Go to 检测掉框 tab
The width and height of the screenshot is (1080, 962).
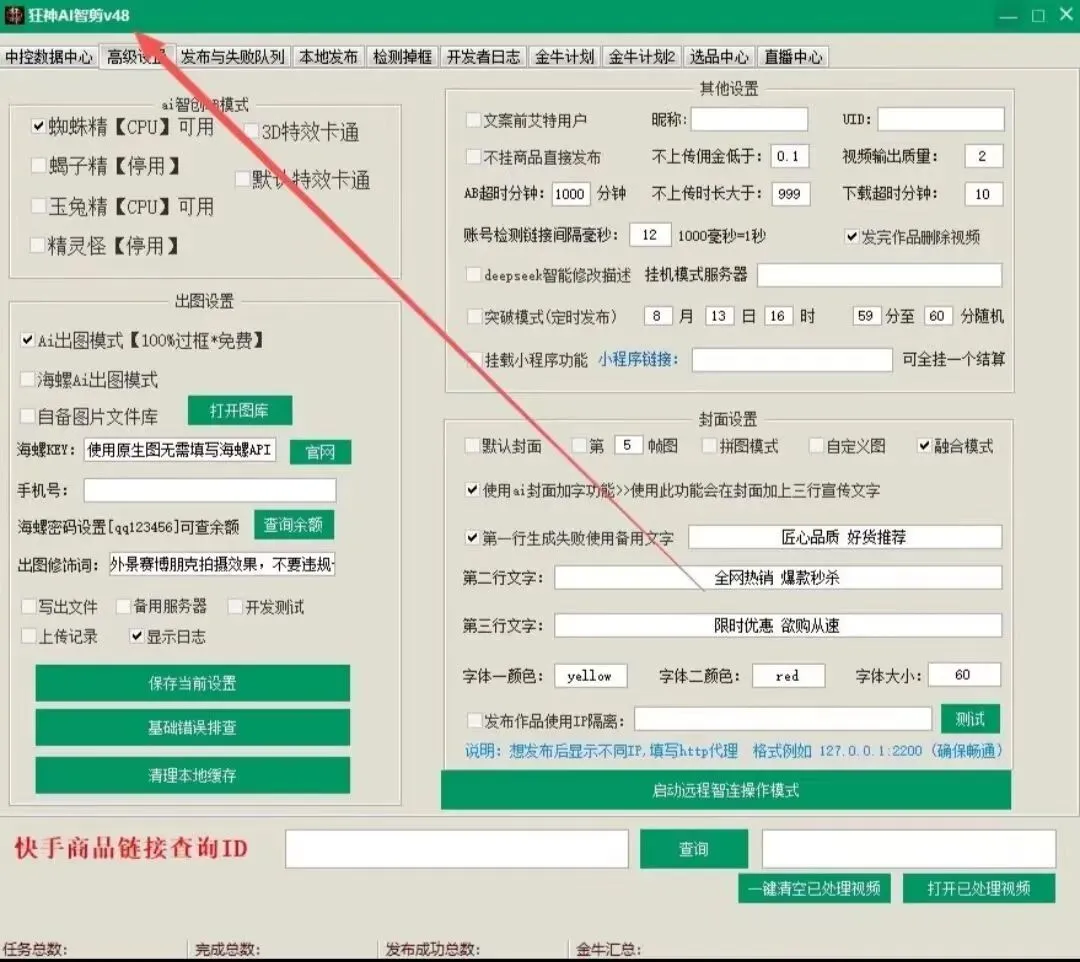(x=402, y=57)
